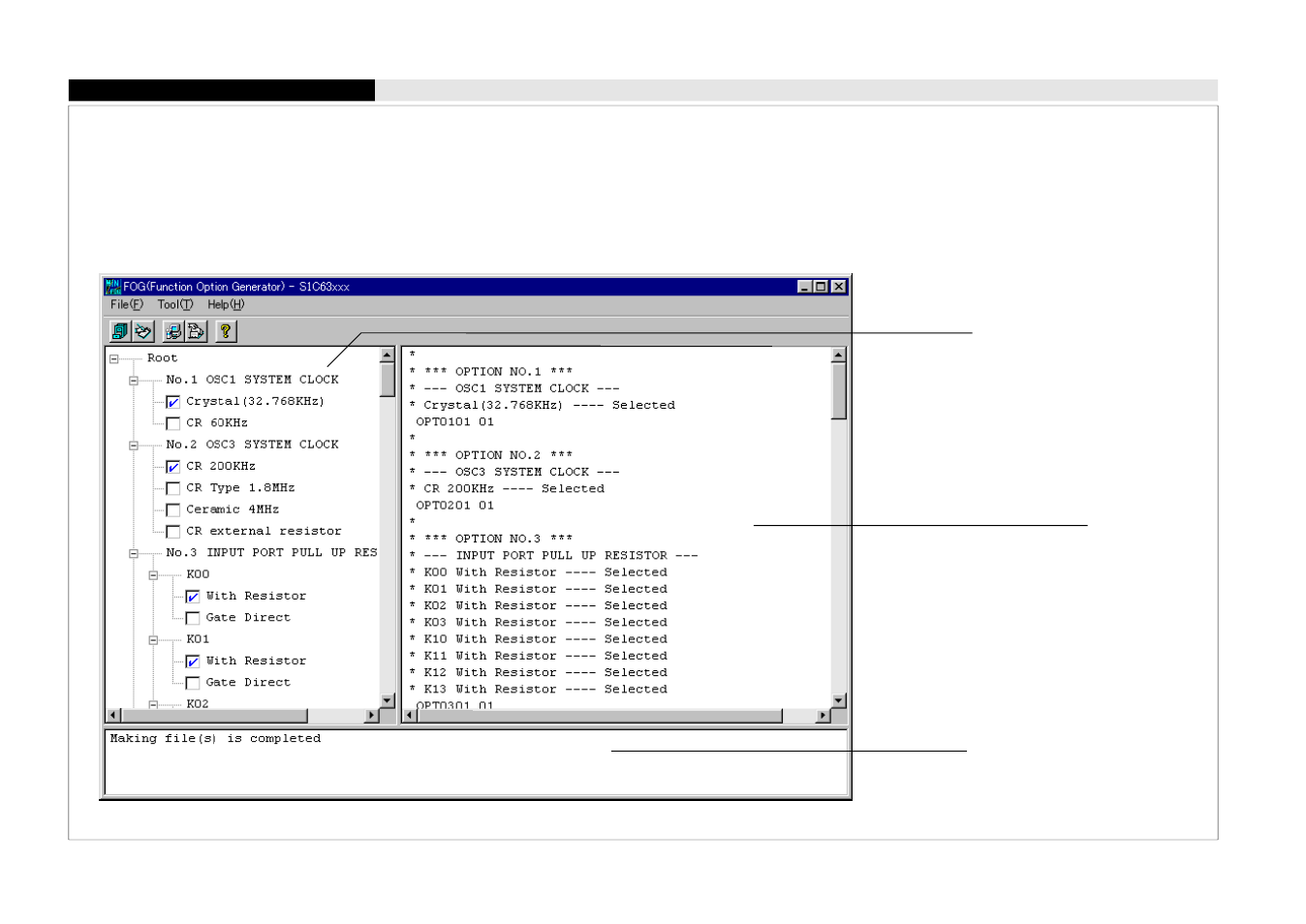Screen dimensions: 1306x924
Task: Select the K01 tree label
Action: pyautogui.click(x=198, y=639)
